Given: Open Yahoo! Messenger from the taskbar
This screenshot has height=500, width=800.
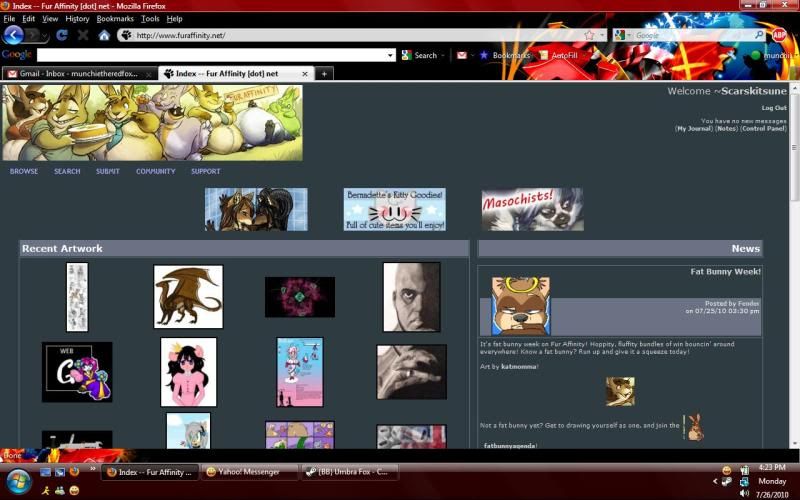Looking at the screenshot, I should (249, 472).
